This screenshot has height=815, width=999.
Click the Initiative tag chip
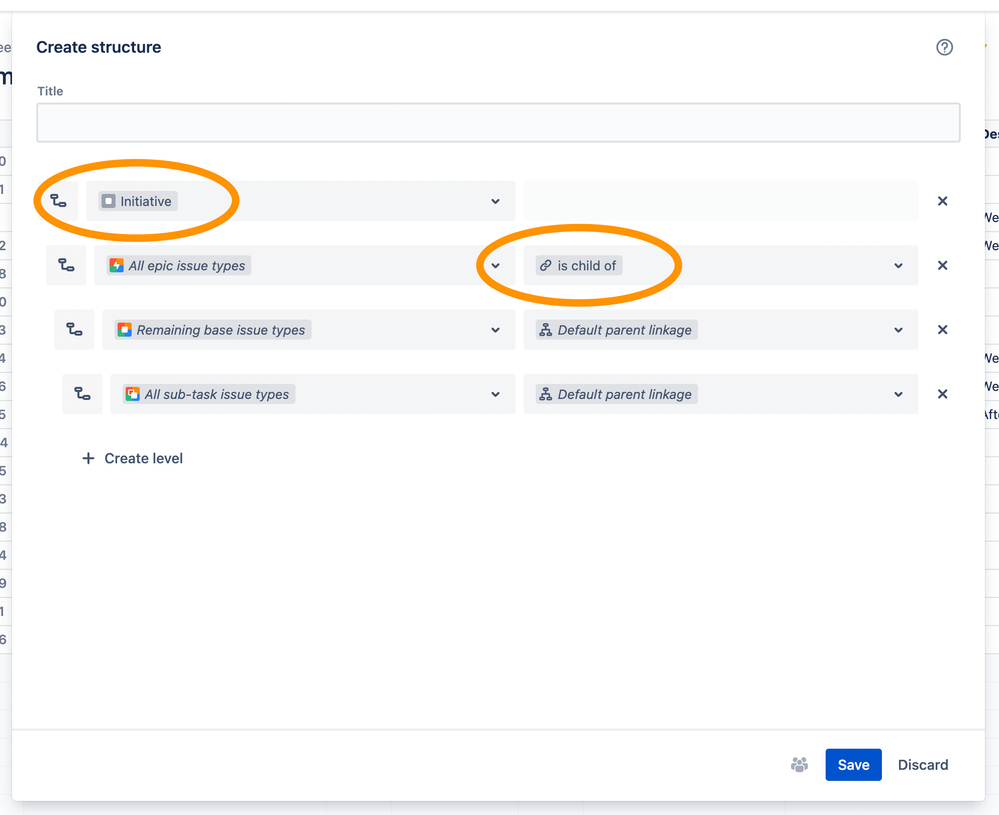tap(138, 201)
